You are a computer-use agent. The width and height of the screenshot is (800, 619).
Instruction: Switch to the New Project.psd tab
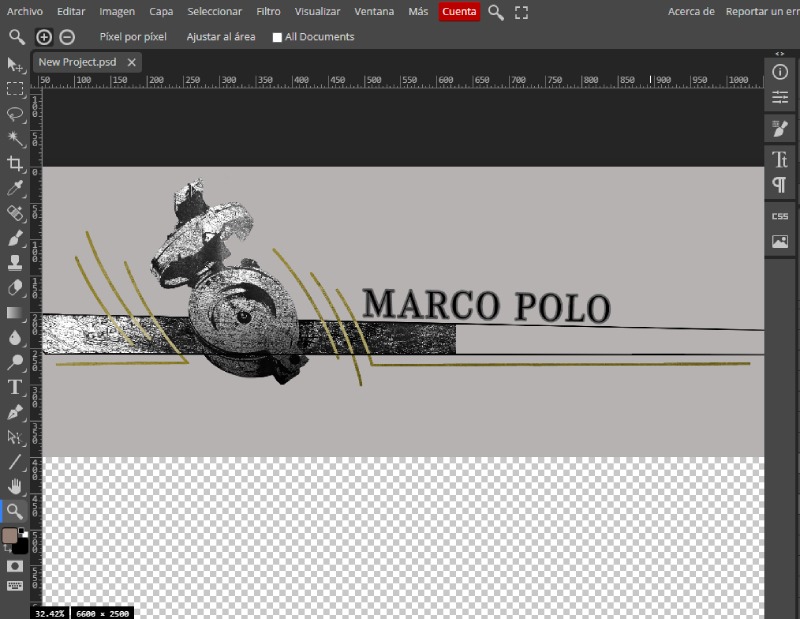78,62
